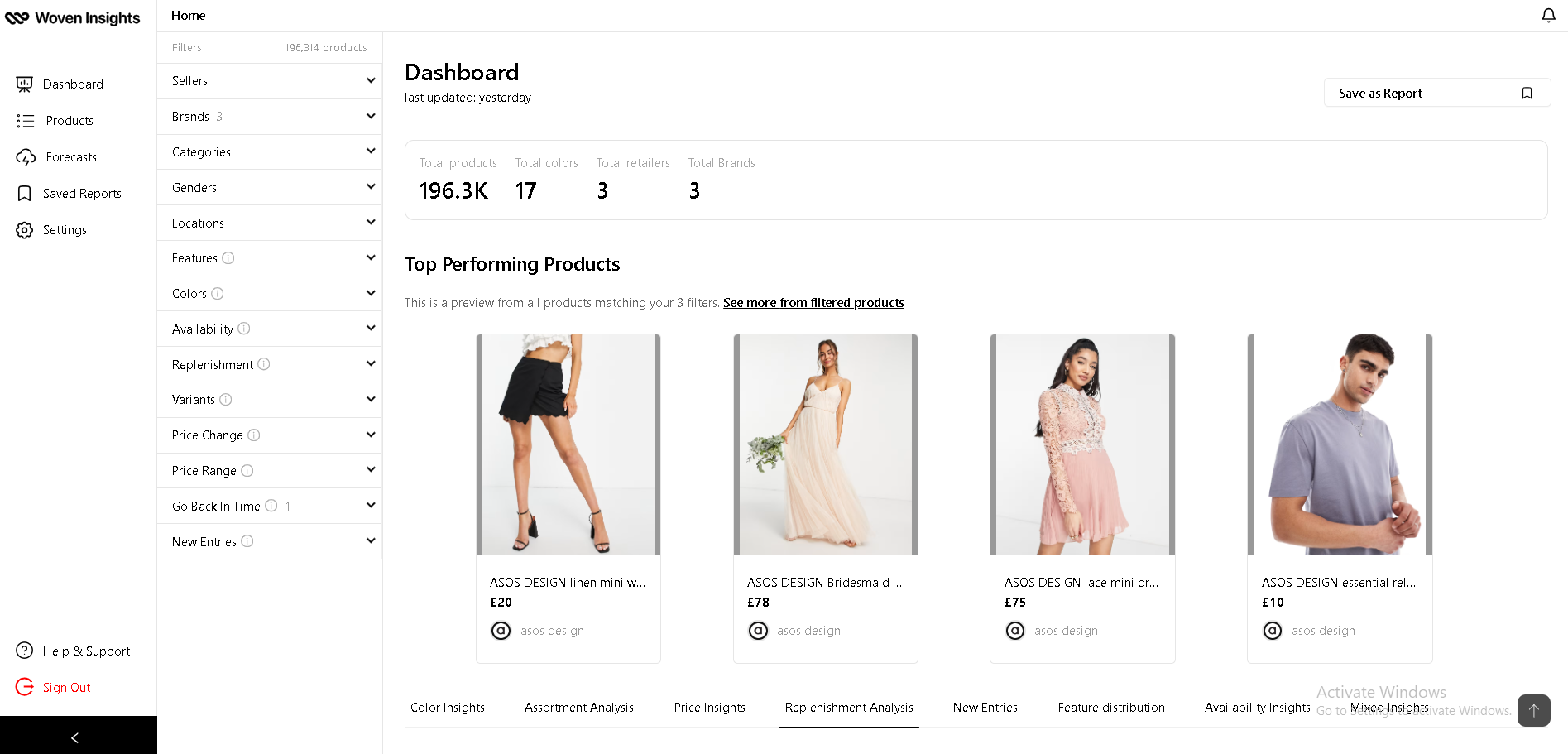The height and width of the screenshot is (754, 1568).
Task: Follow See more from filtered products link
Action: click(813, 303)
